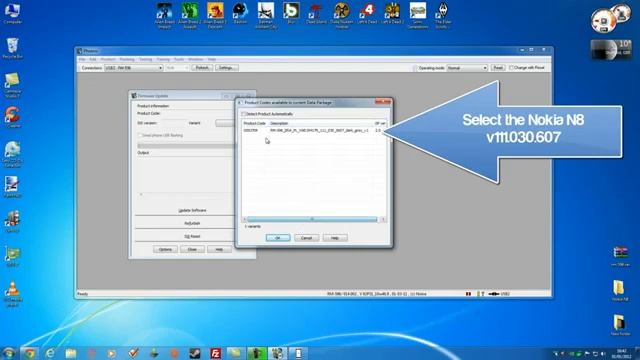Click the horizontal scrollbar in product list
This screenshot has width=640, height=360.
coord(312,220)
